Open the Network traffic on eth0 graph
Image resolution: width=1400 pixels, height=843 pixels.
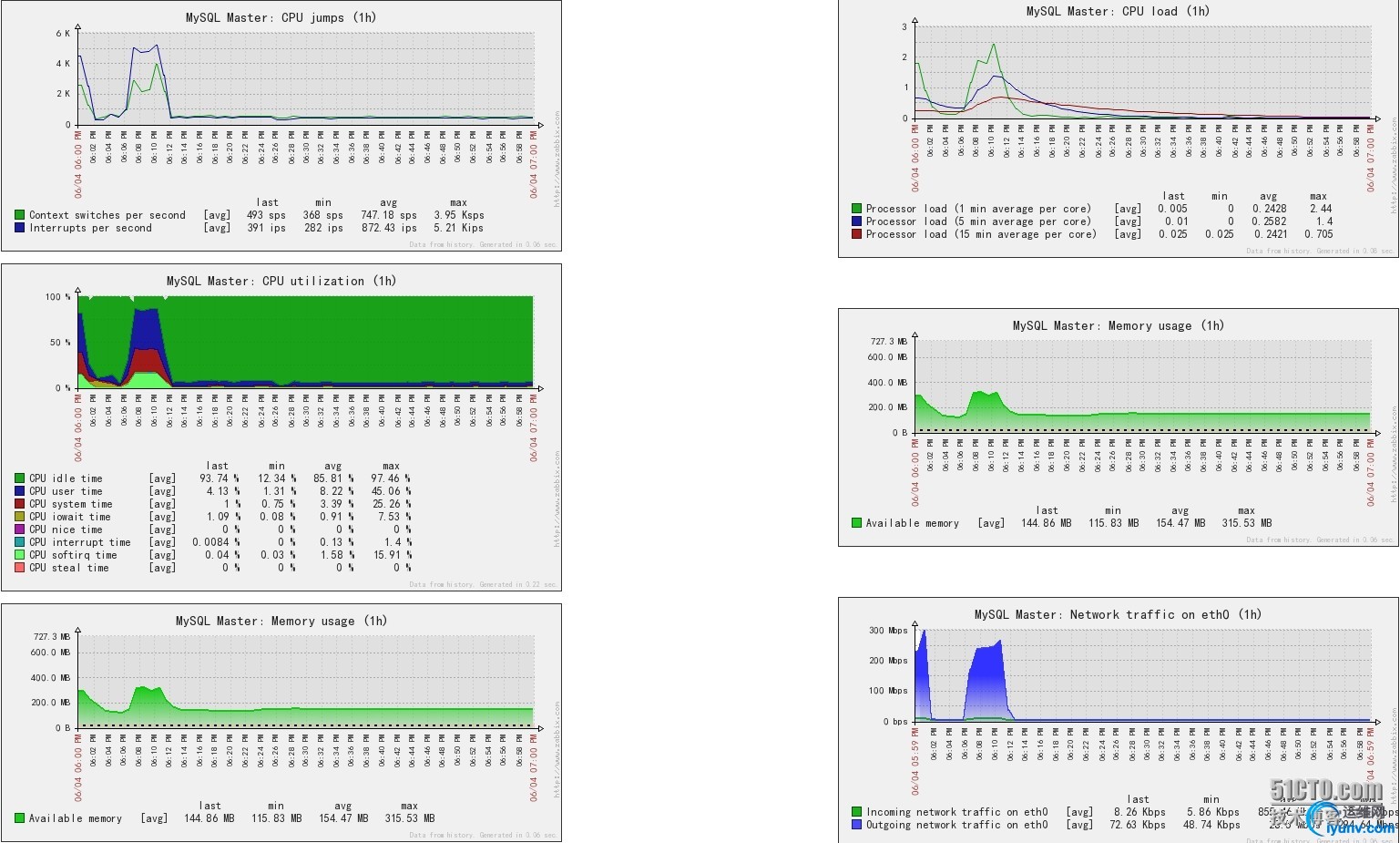click(1119, 720)
